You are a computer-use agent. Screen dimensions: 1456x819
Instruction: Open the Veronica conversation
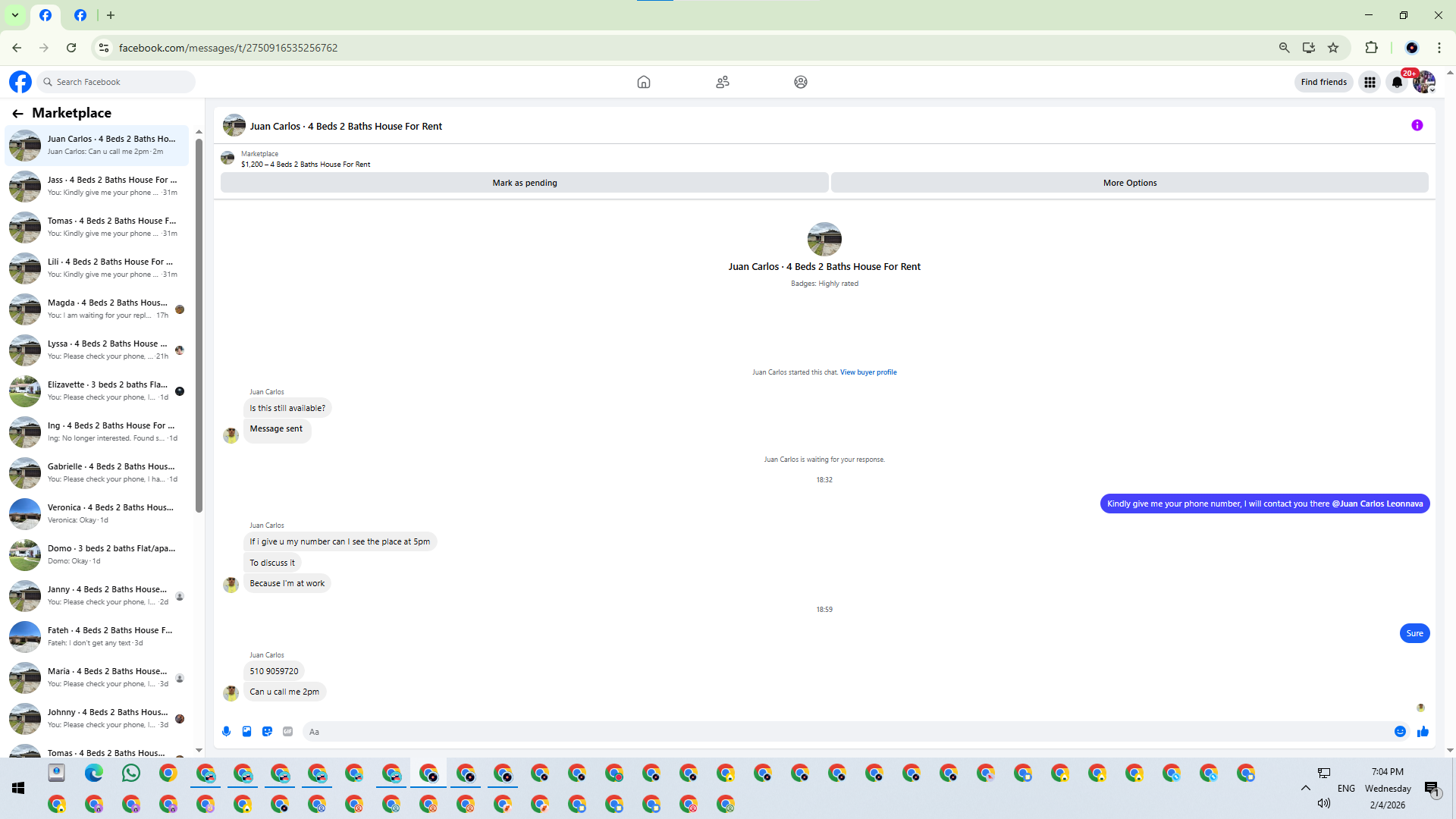click(99, 513)
